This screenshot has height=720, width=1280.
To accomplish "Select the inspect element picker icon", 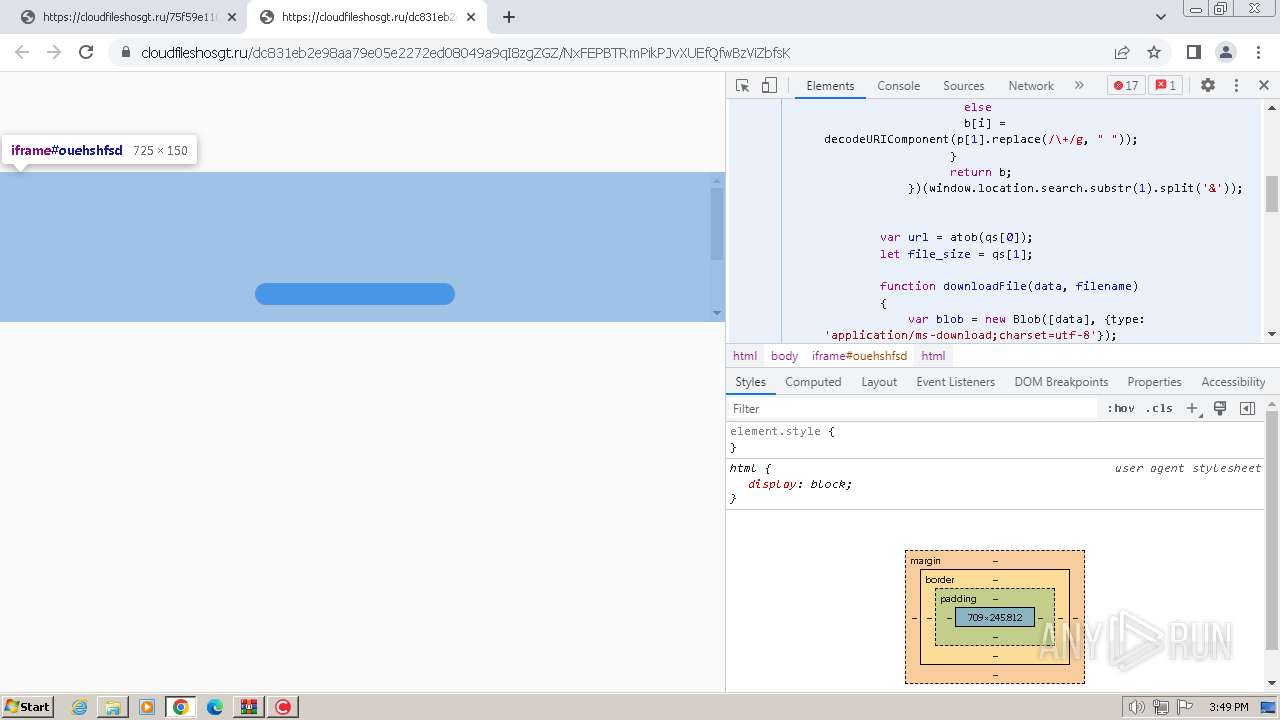I will (742, 86).
